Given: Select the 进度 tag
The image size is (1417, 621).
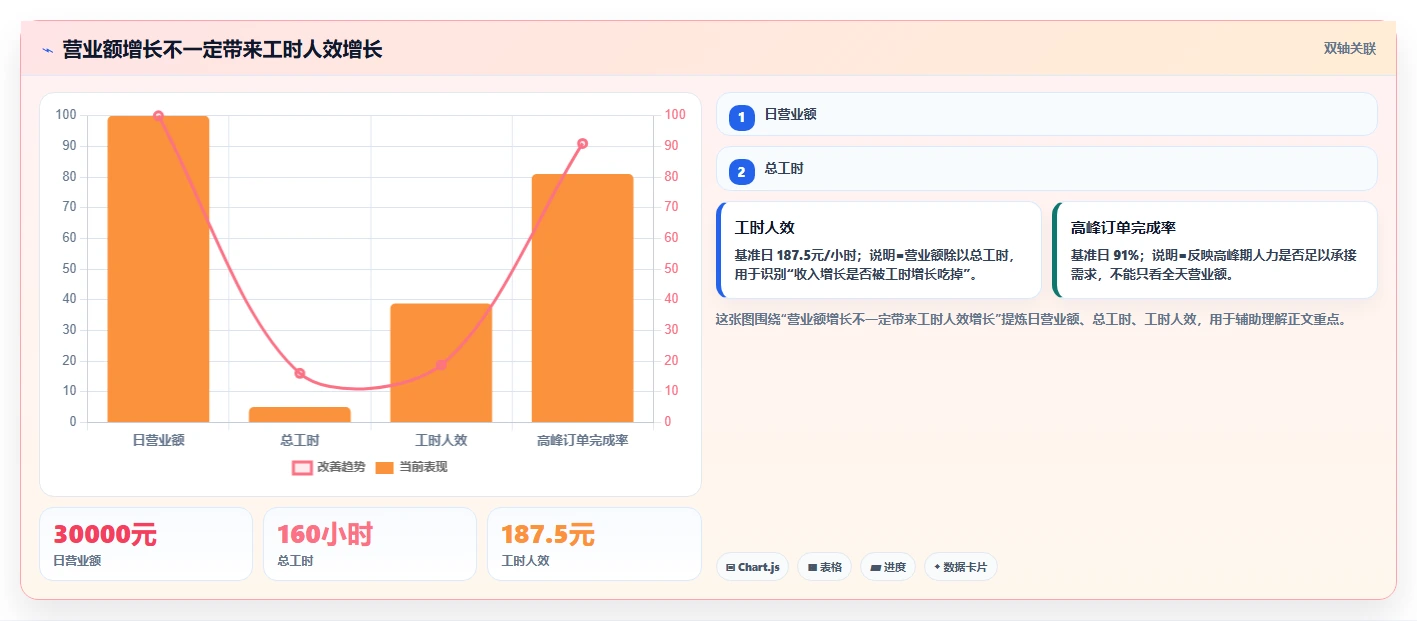Looking at the screenshot, I should 888,567.
